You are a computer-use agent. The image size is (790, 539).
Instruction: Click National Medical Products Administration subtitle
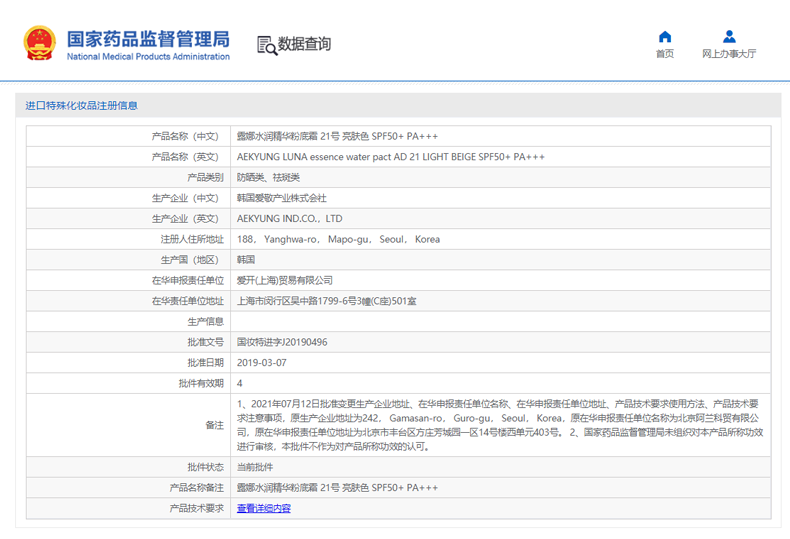click(x=148, y=56)
